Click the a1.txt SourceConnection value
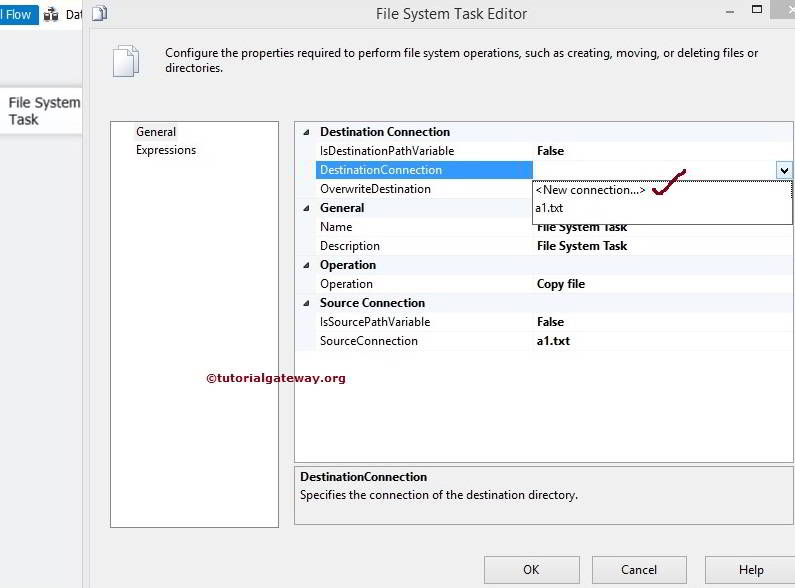 point(553,341)
